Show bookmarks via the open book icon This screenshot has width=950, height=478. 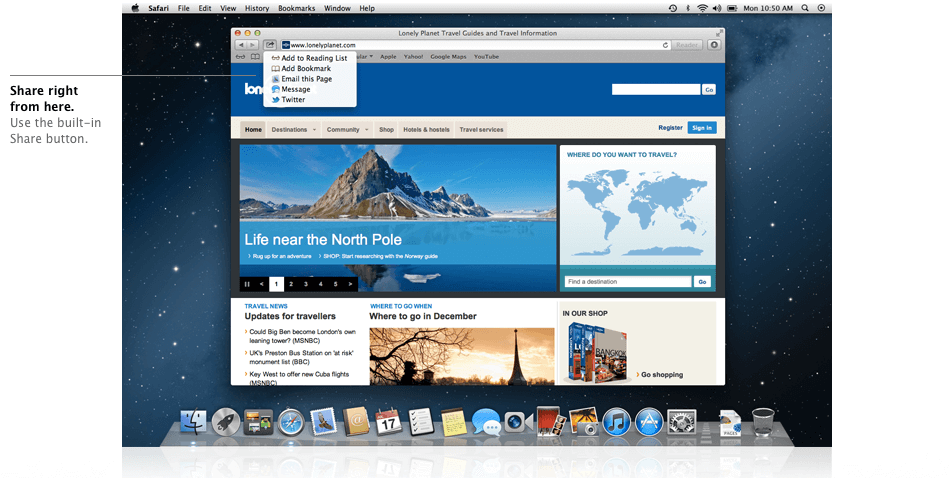255,57
